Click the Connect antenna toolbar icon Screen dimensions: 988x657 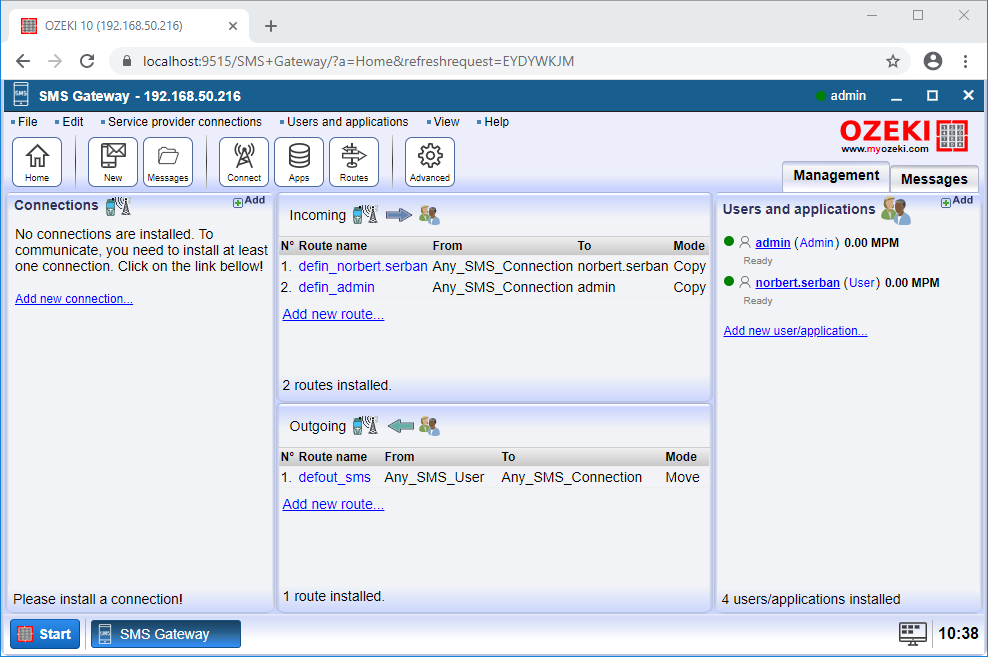click(x=244, y=162)
